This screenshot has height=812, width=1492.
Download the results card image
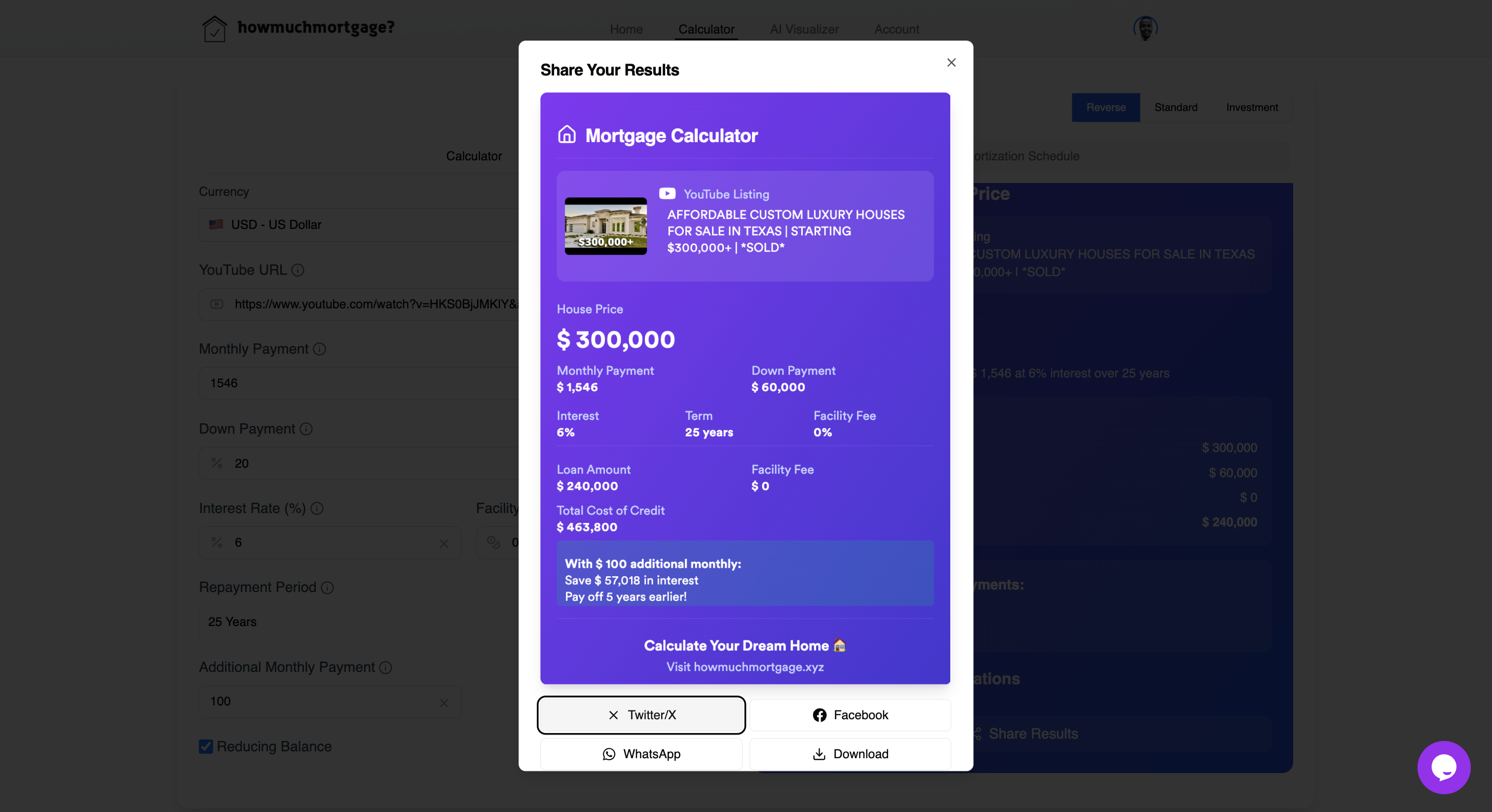[850, 753]
